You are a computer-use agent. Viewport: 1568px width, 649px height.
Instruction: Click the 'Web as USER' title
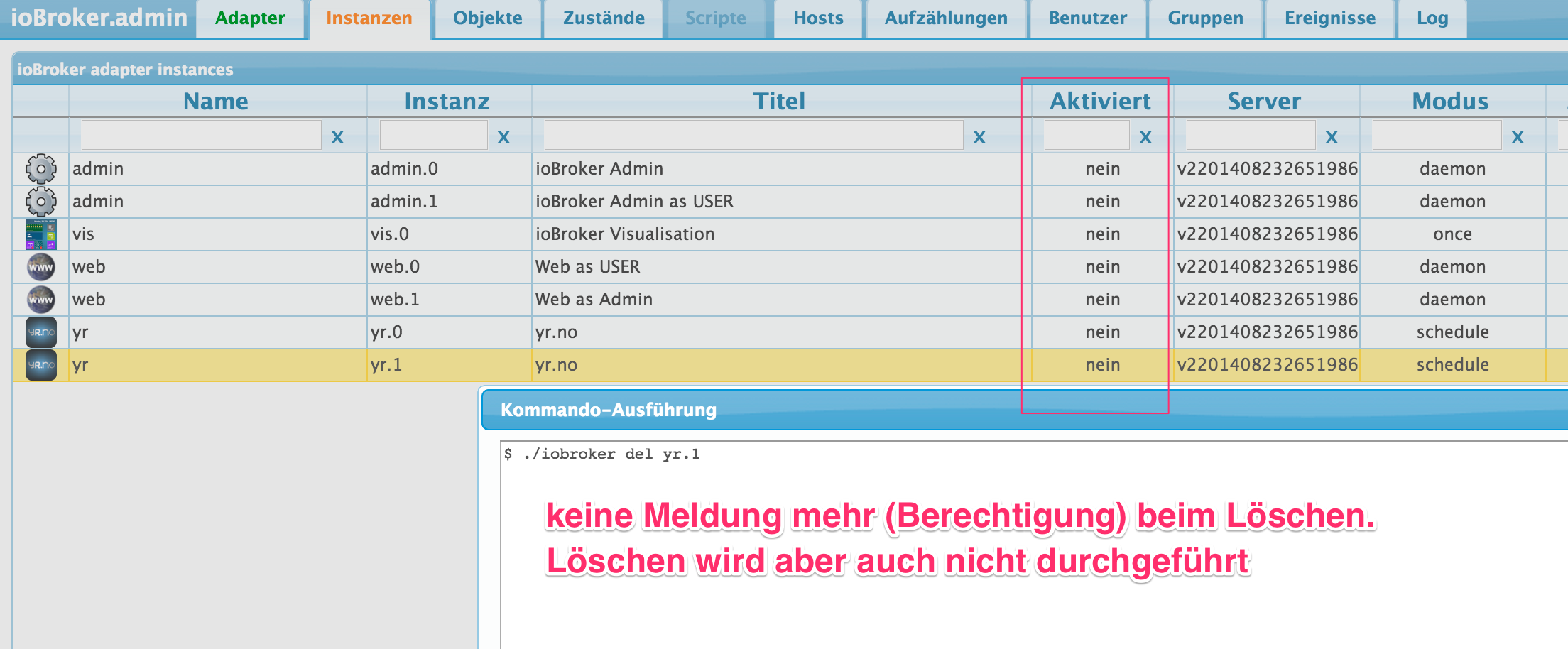tap(587, 267)
